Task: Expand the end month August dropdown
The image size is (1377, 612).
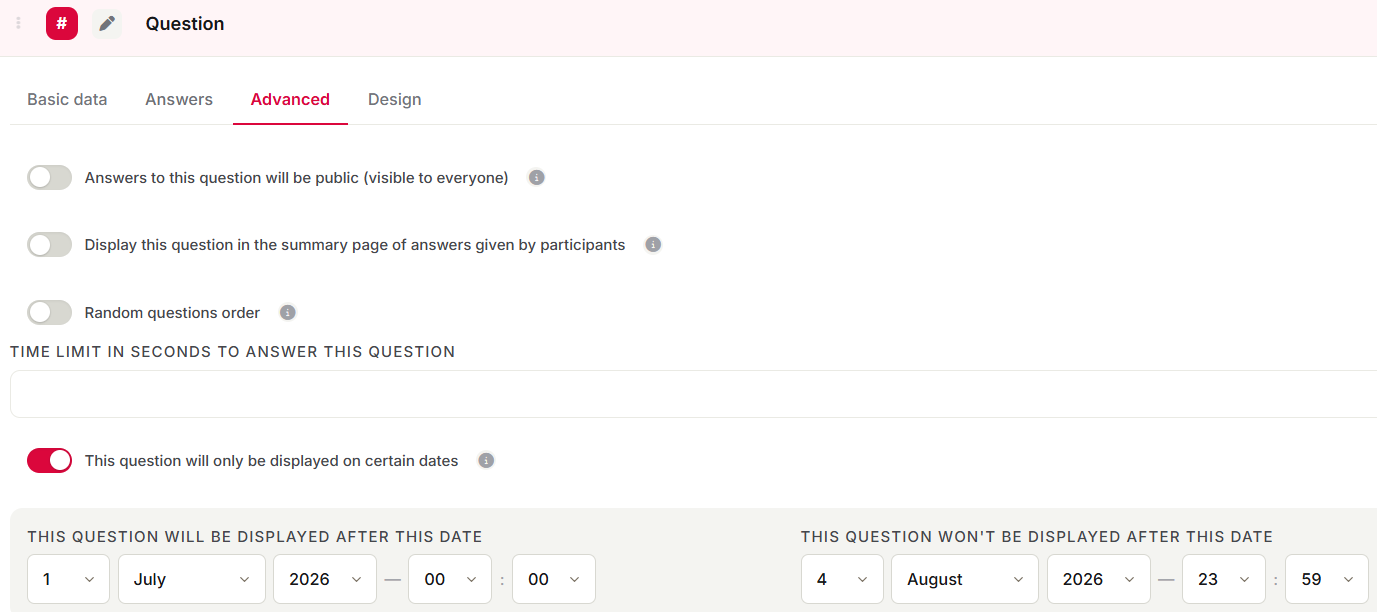Action: tap(965, 579)
